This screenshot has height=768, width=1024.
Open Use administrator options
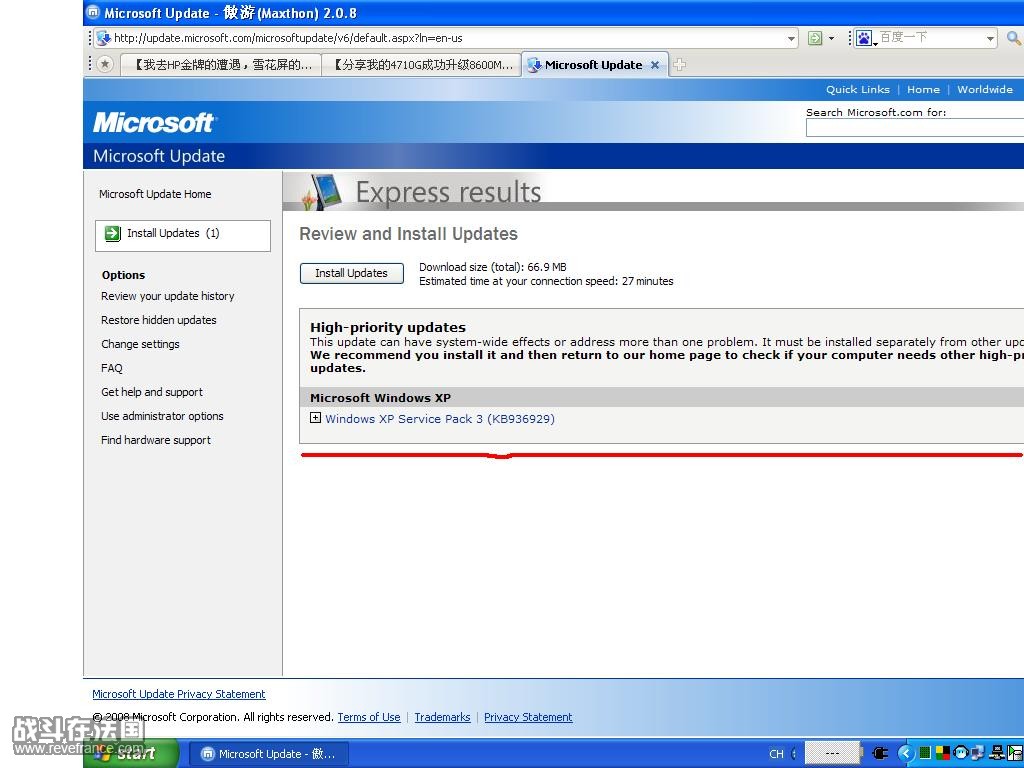click(x=162, y=416)
